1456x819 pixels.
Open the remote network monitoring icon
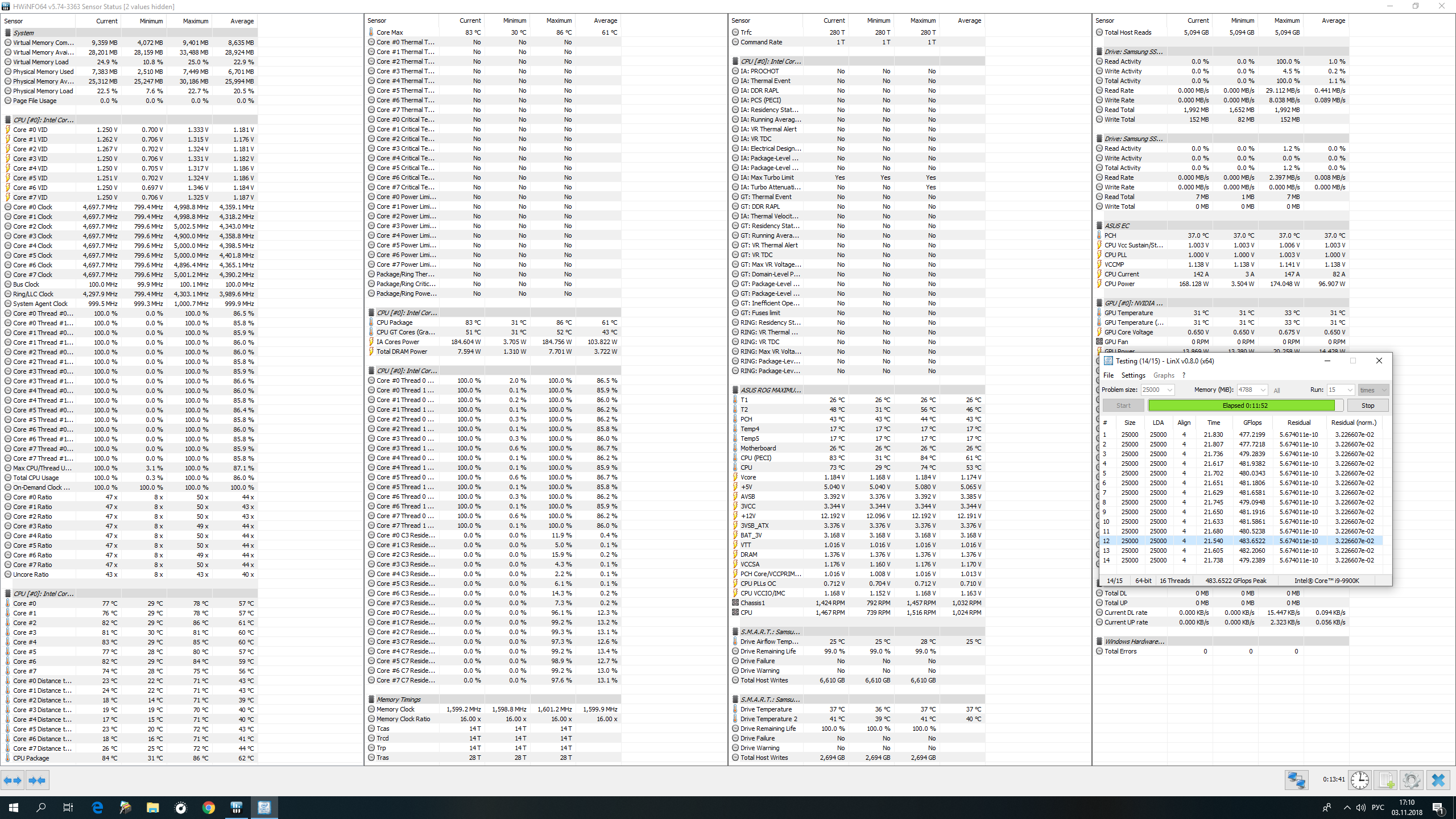(1297, 780)
